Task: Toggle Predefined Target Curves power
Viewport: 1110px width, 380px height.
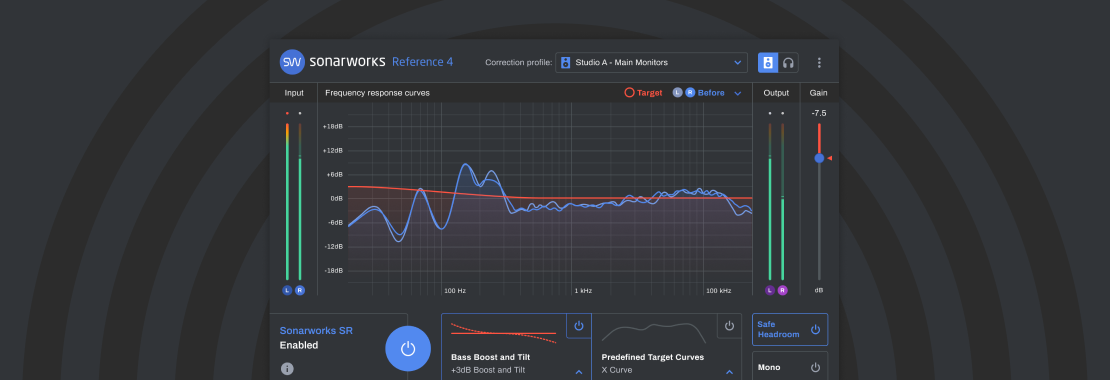Action: click(729, 326)
